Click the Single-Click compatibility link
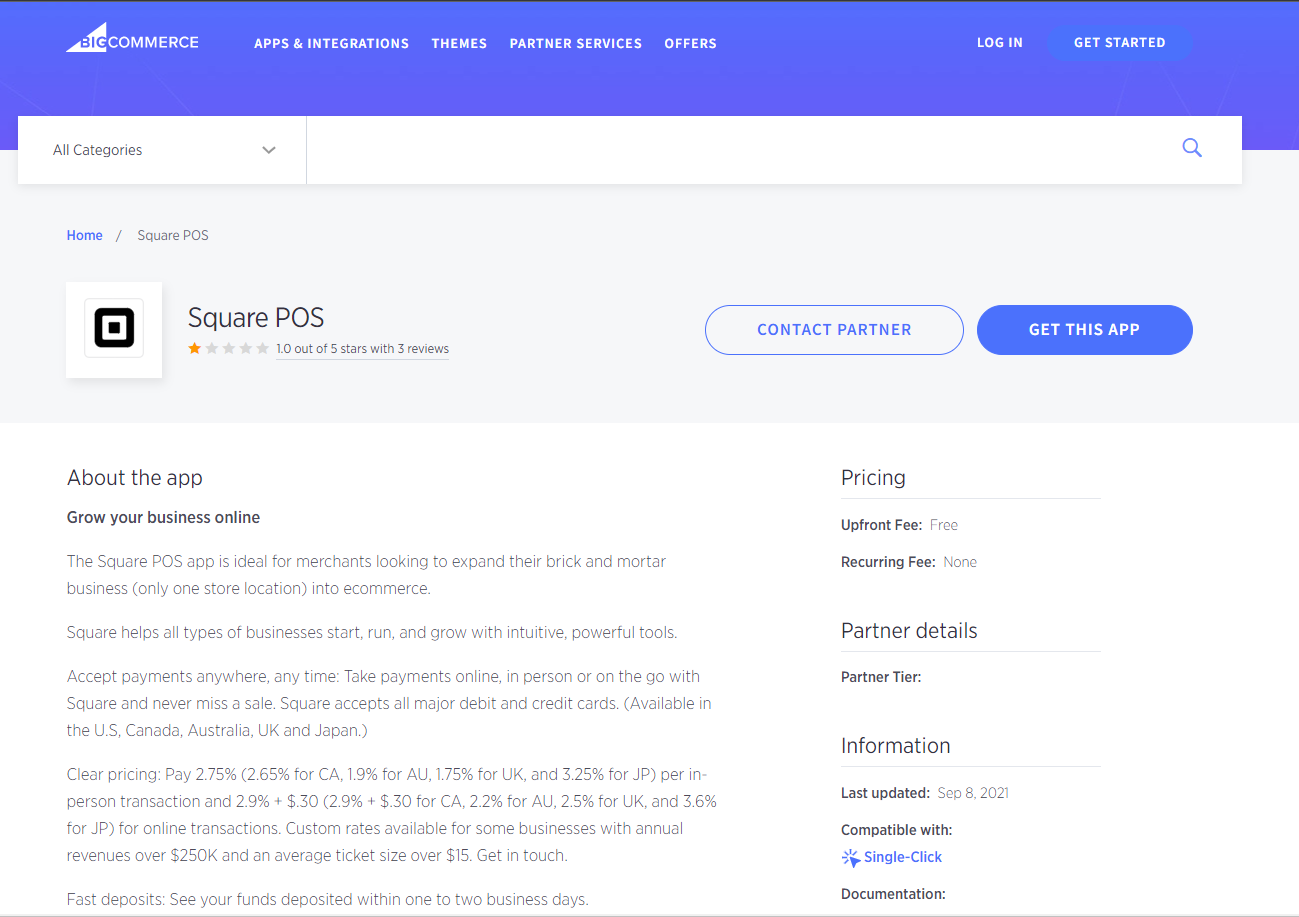1299x917 pixels. point(902,857)
